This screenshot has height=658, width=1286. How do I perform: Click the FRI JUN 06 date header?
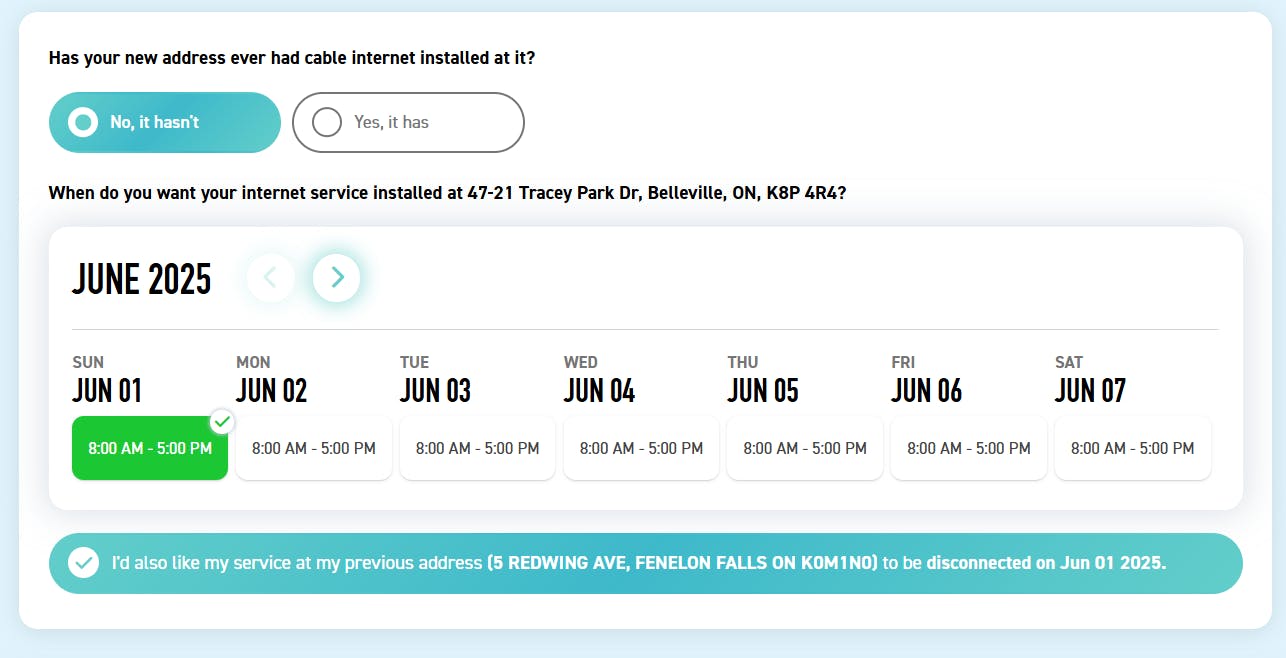(926, 380)
